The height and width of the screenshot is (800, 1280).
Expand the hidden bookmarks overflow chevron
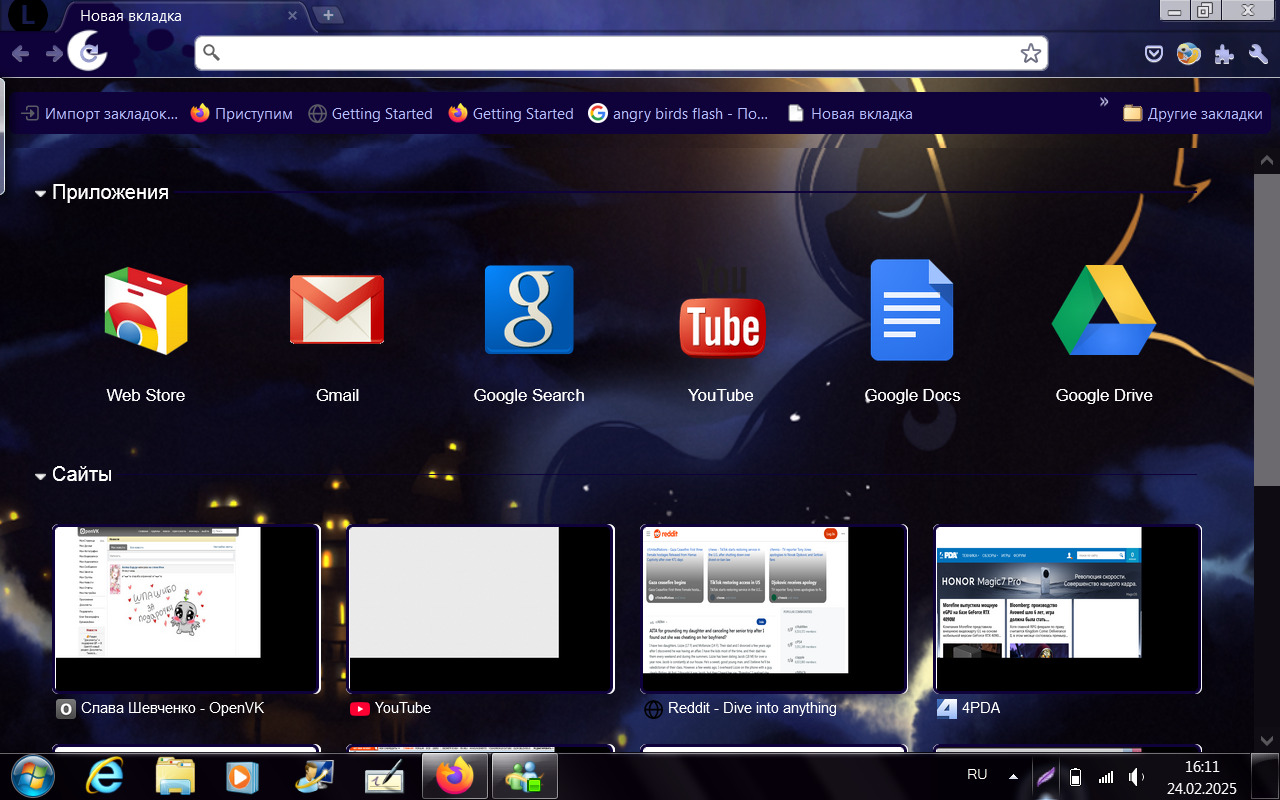click(x=1104, y=102)
